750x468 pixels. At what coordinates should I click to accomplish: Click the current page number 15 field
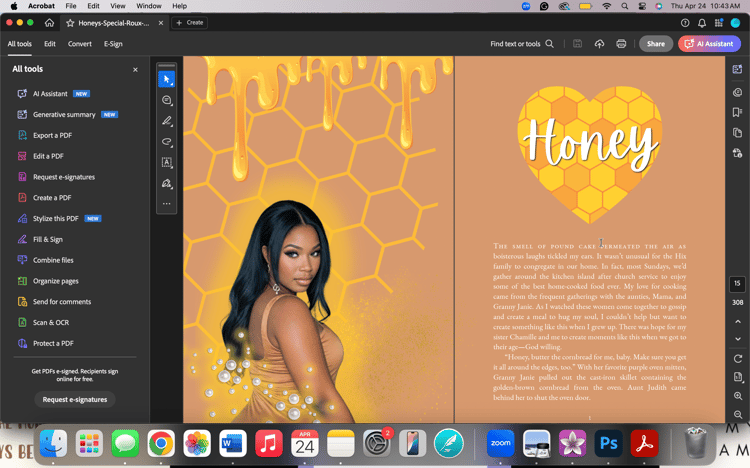(737, 284)
